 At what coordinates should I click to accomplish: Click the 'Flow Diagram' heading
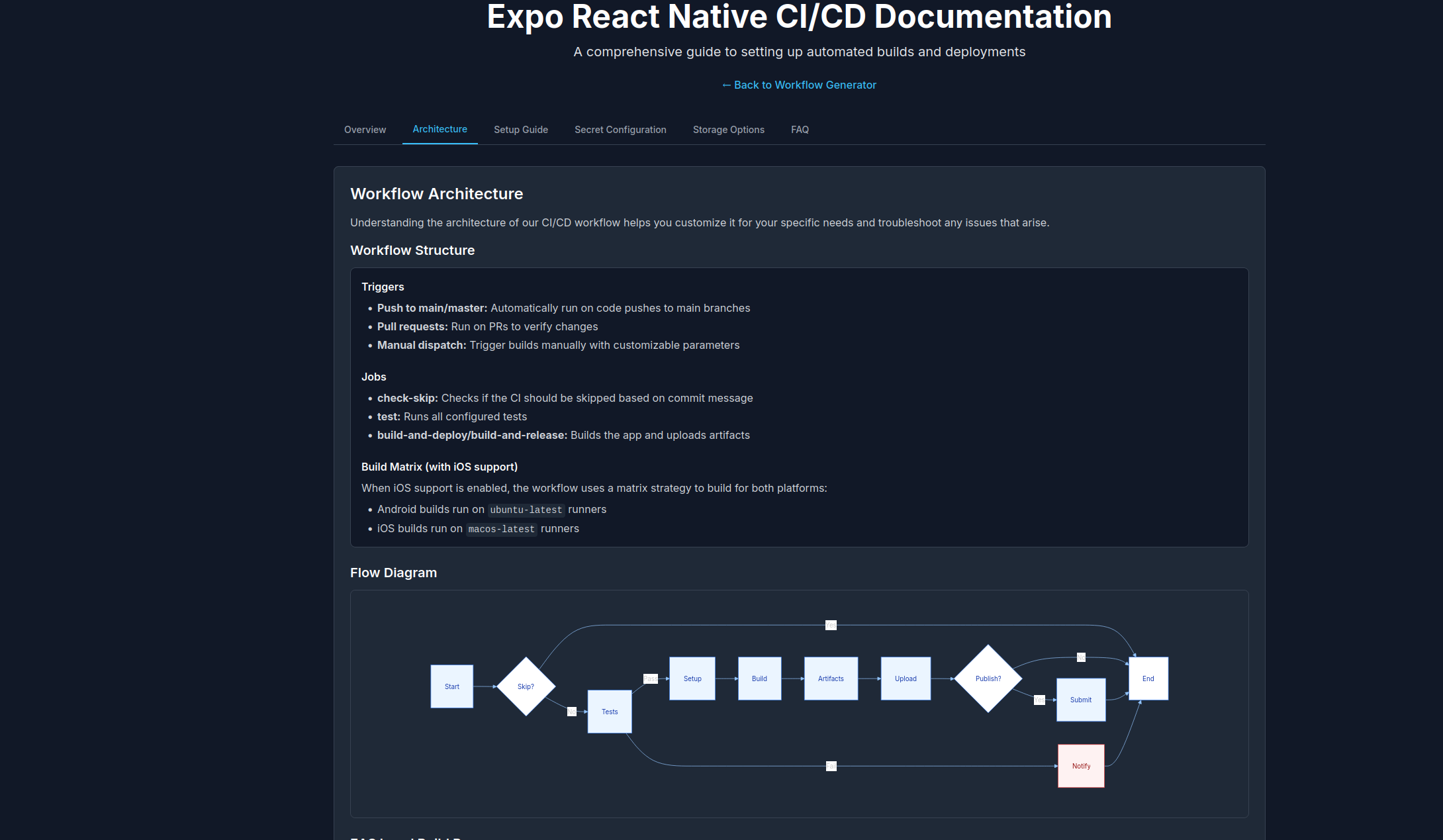click(393, 573)
